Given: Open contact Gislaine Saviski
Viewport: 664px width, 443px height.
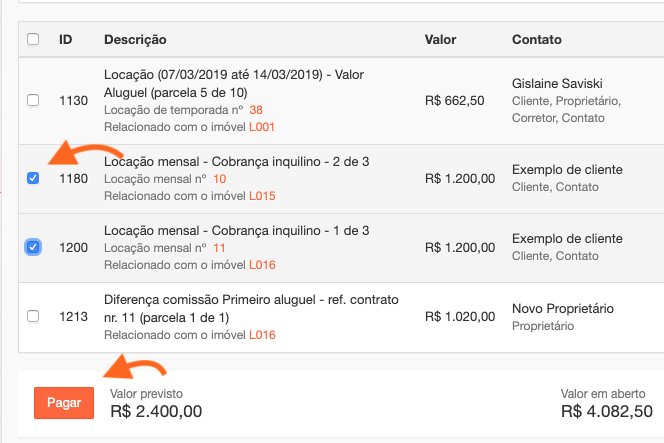Looking at the screenshot, I should (560, 83).
